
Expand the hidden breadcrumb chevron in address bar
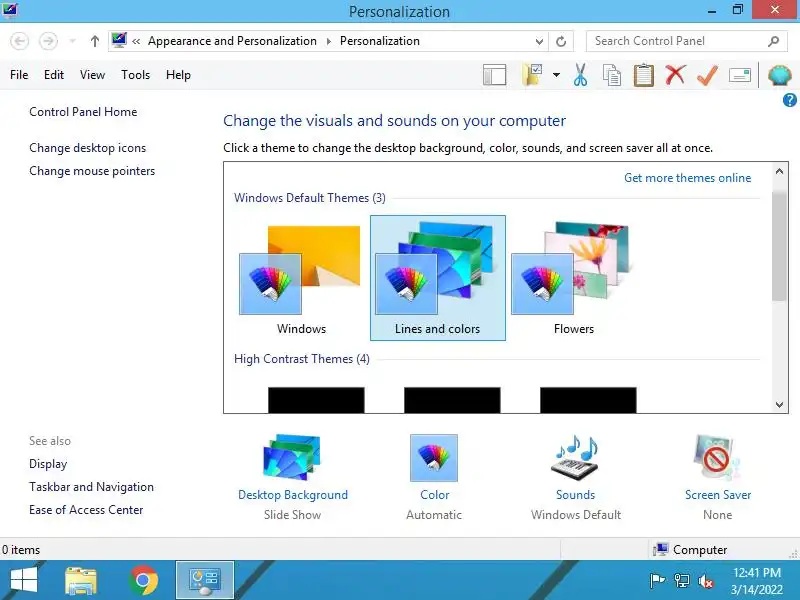pos(136,41)
